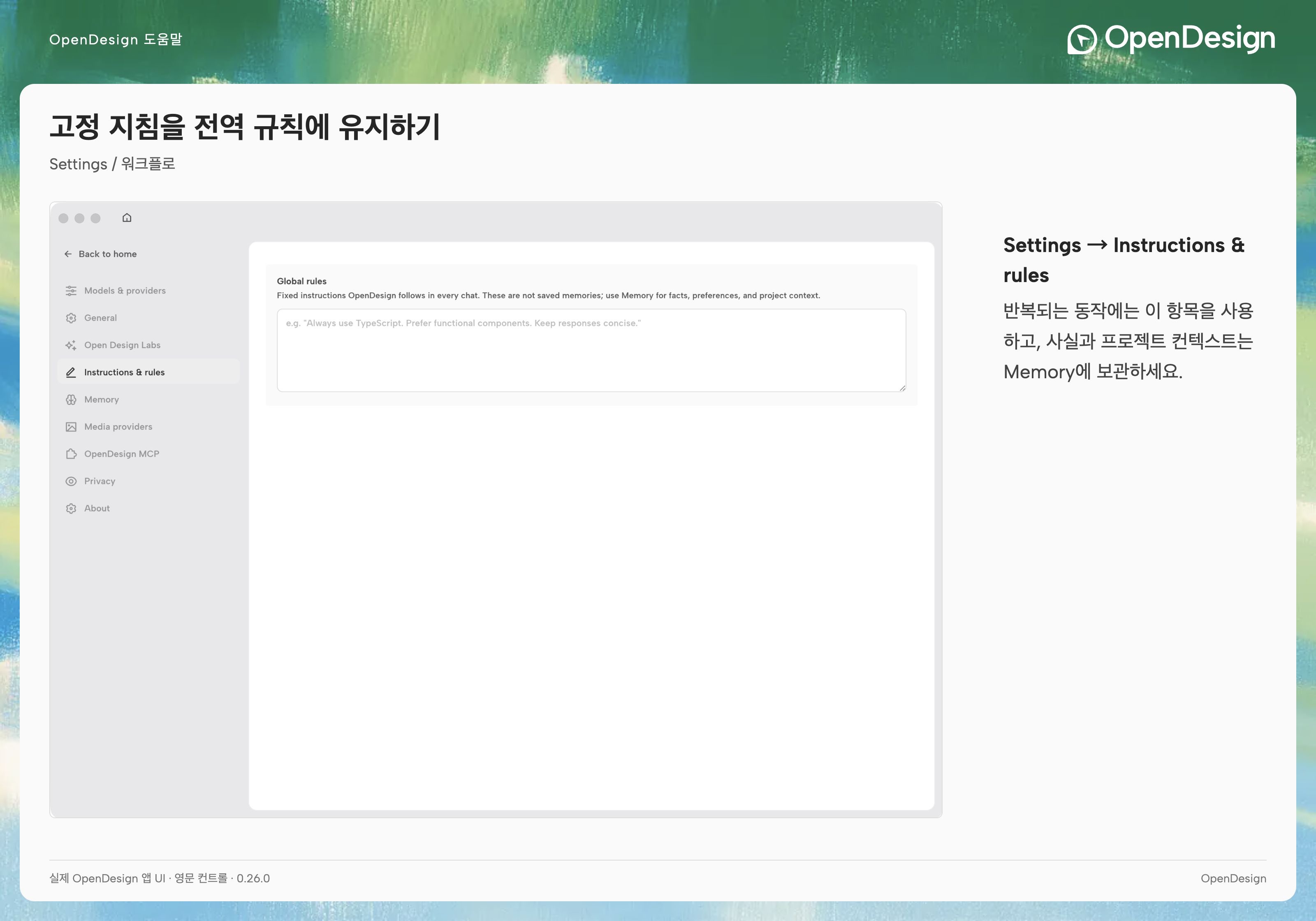Click the About gear icon
This screenshot has width=1316, height=921.
click(71, 508)
